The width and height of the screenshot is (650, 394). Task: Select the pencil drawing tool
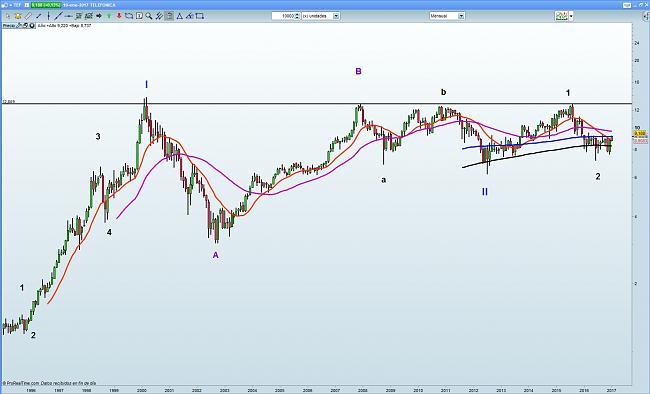point(28,16)
